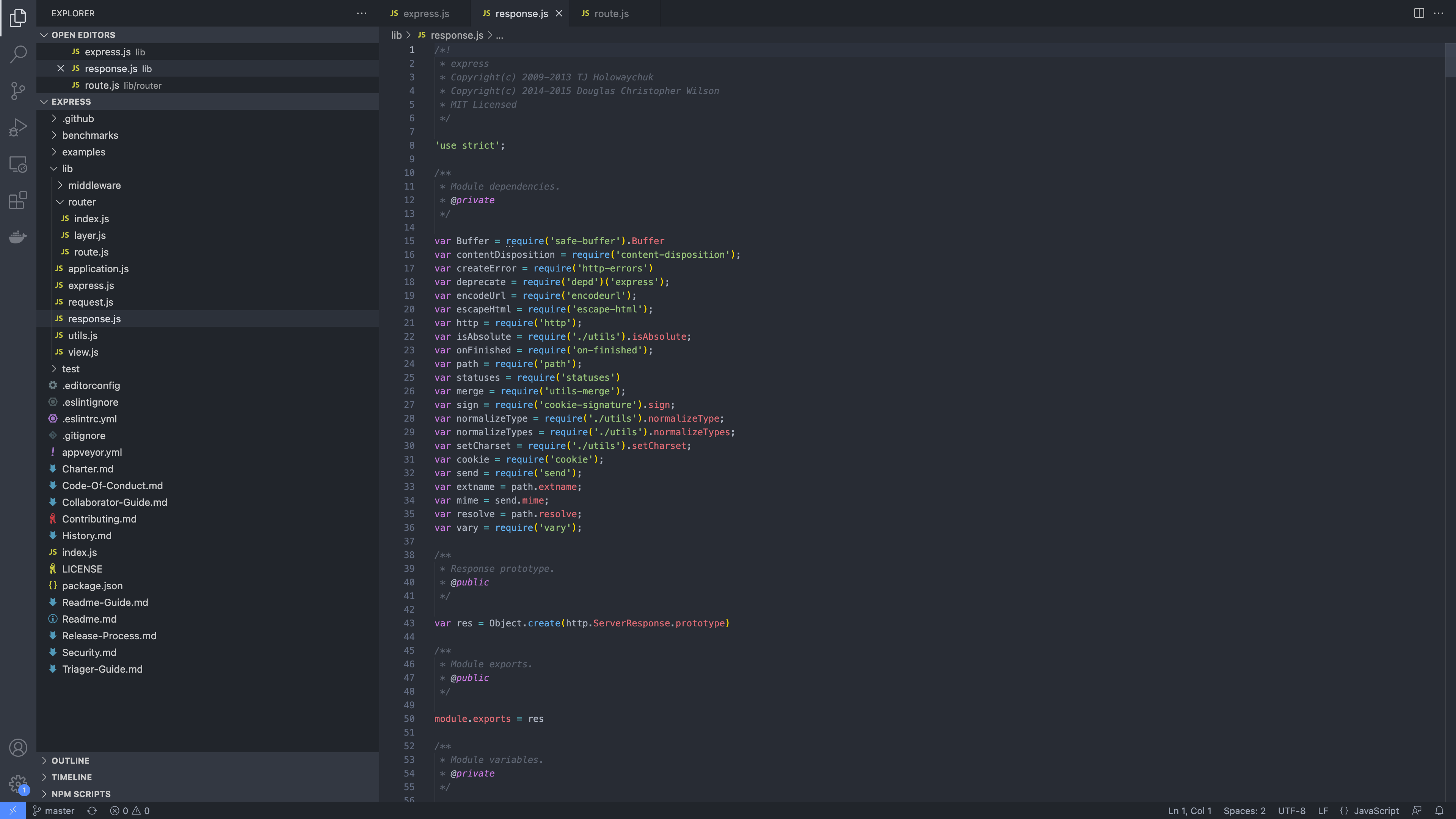The height and width of the screenshot is (819, 1456).
Task: Open Remote Explorer icon
Action: click(18, 164)
